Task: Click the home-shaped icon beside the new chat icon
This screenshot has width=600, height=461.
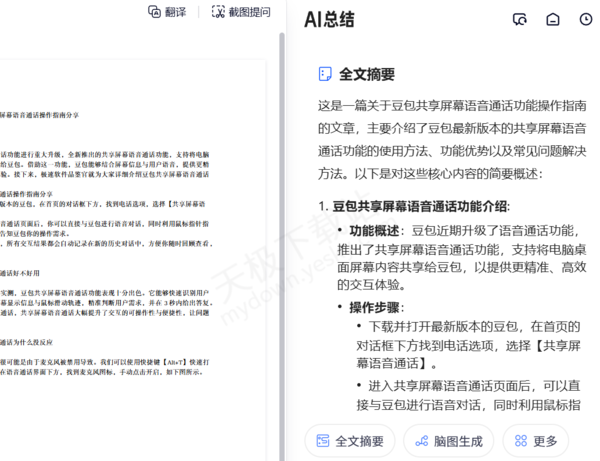Action: (553, 19)
